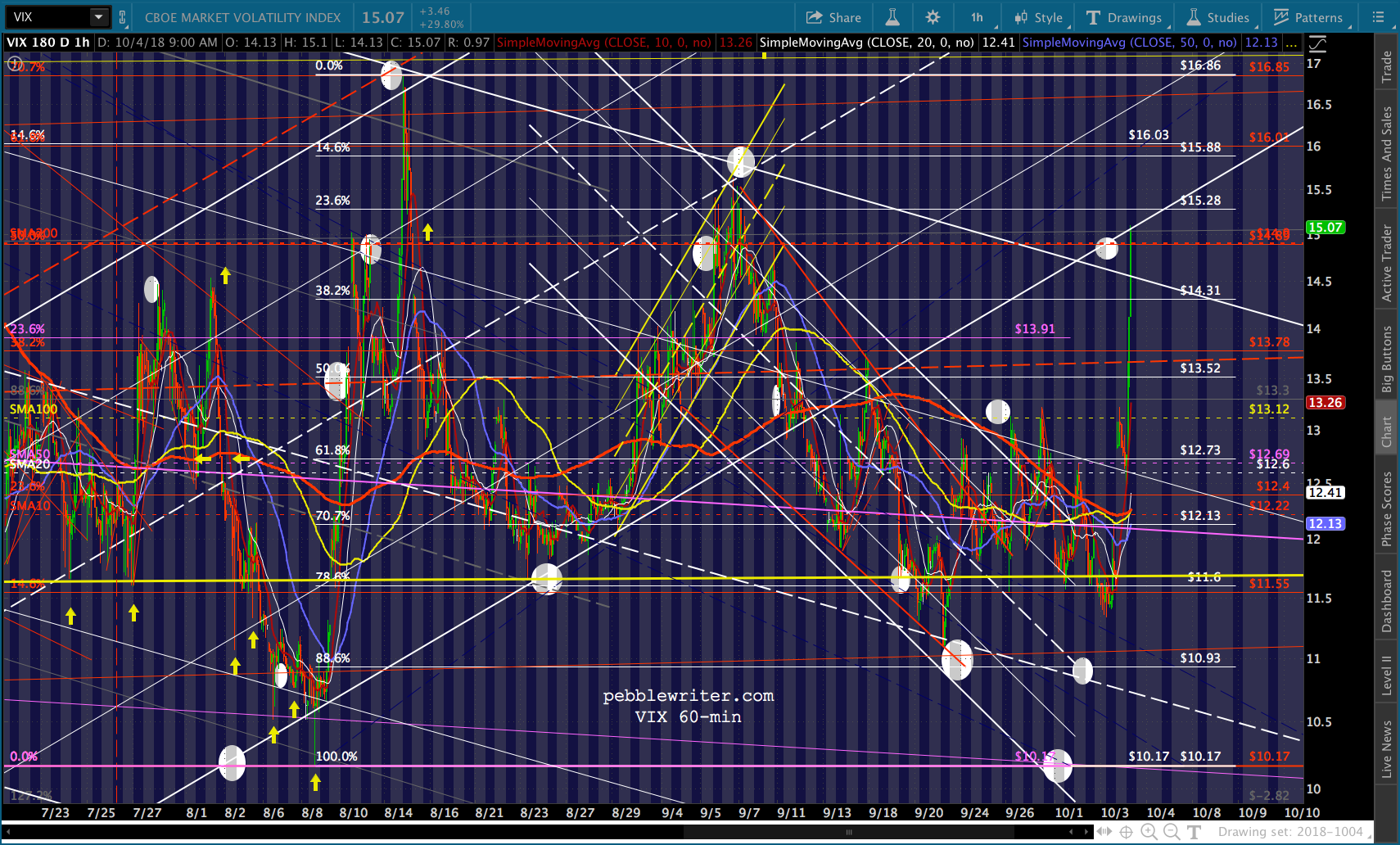Click the 8/14 date on the time axis
Viewport: 1400px width, 845px height.
(399, 813)
